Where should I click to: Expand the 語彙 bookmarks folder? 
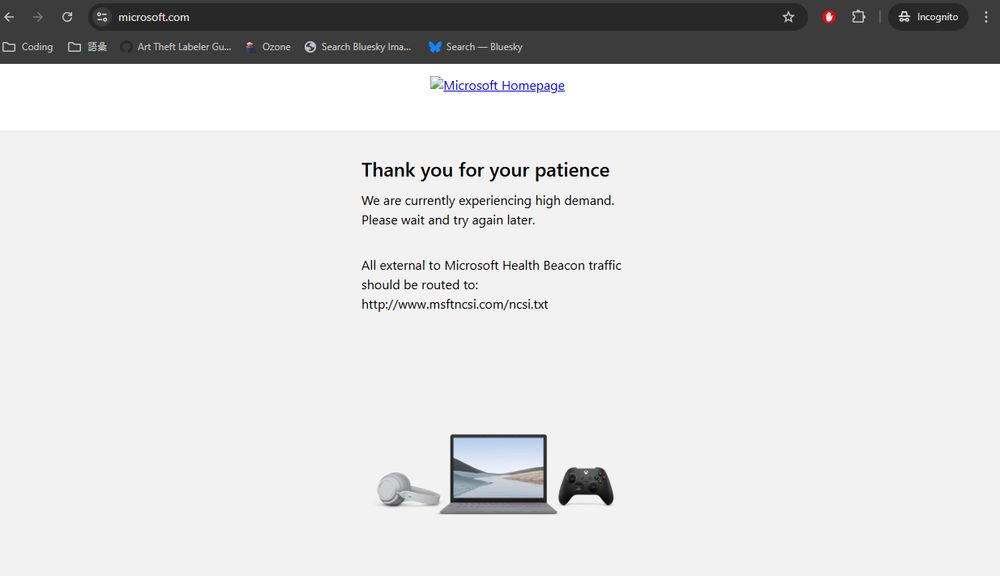click(87, 46)
